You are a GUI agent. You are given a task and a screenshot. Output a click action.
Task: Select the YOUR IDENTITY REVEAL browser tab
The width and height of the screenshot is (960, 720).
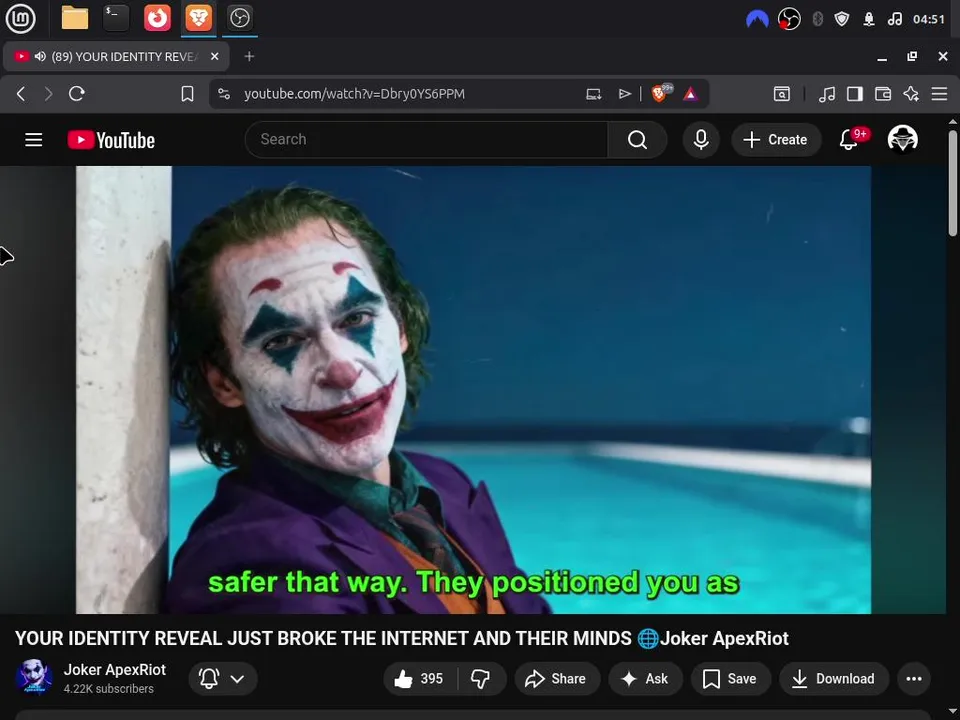click(x=116, y=56)
